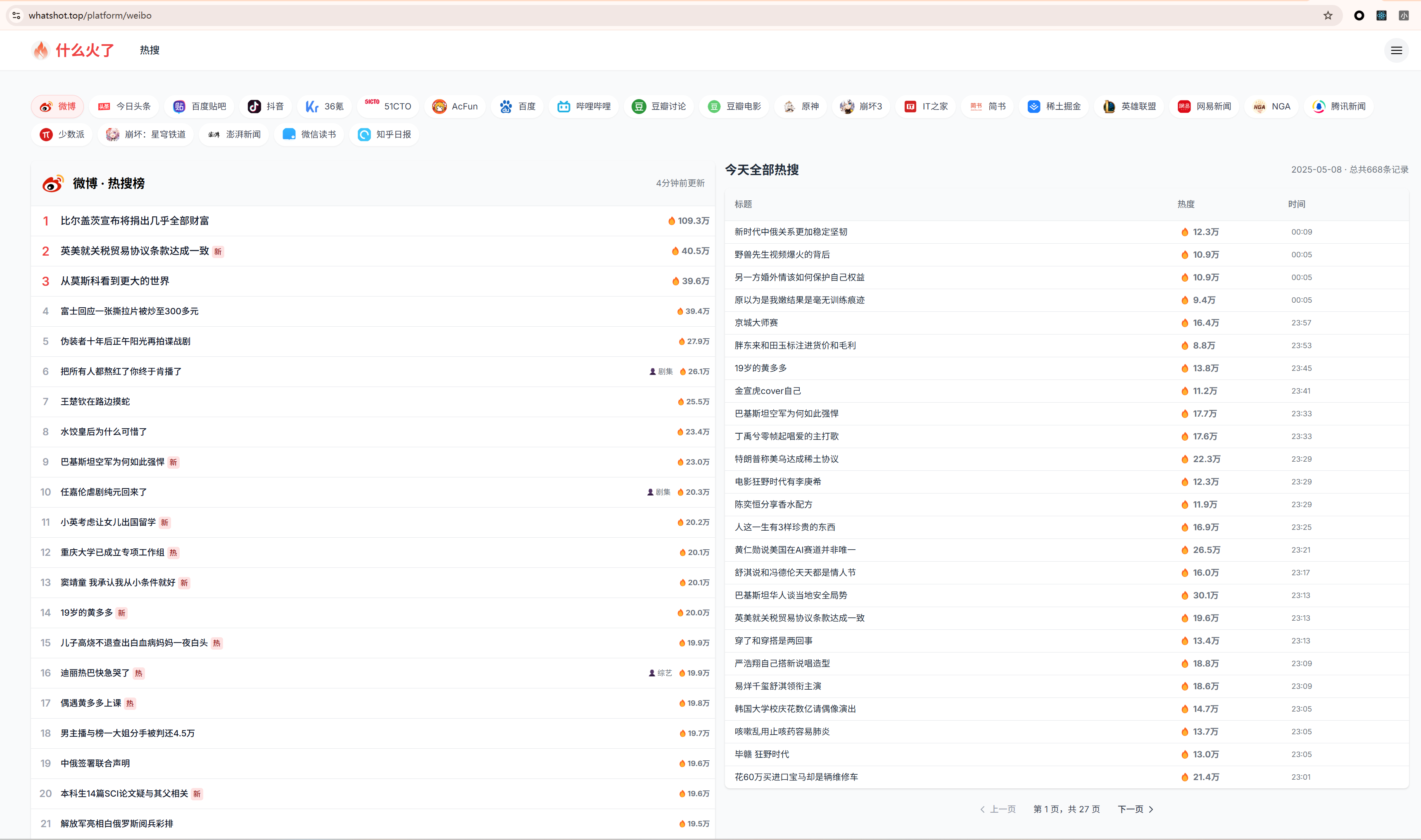Go to next page with 下一页
This screenshot has height=840, width=1421.
[x=1135, y=809]
